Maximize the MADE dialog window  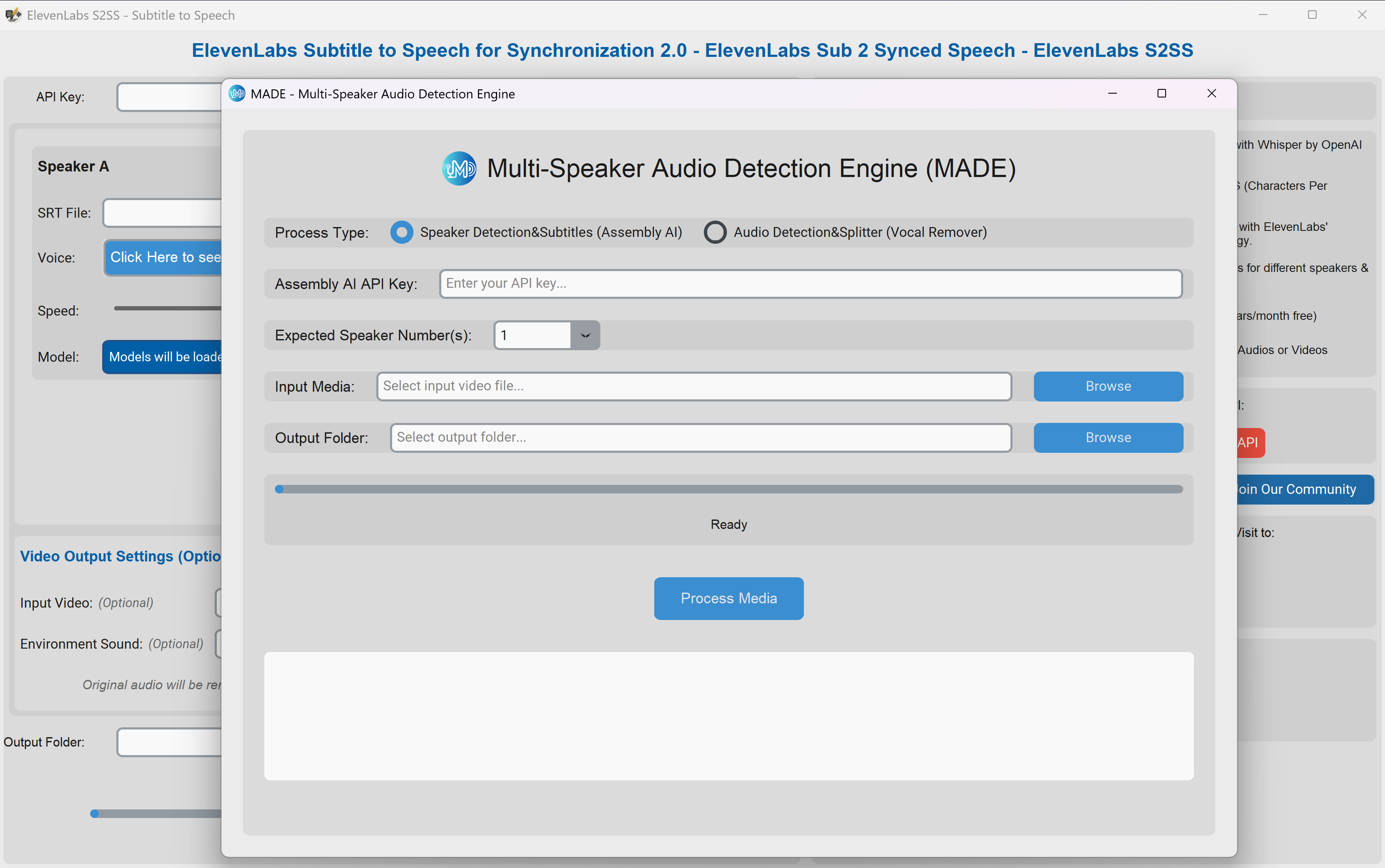pyautogui.click(x=1161, y=94)
